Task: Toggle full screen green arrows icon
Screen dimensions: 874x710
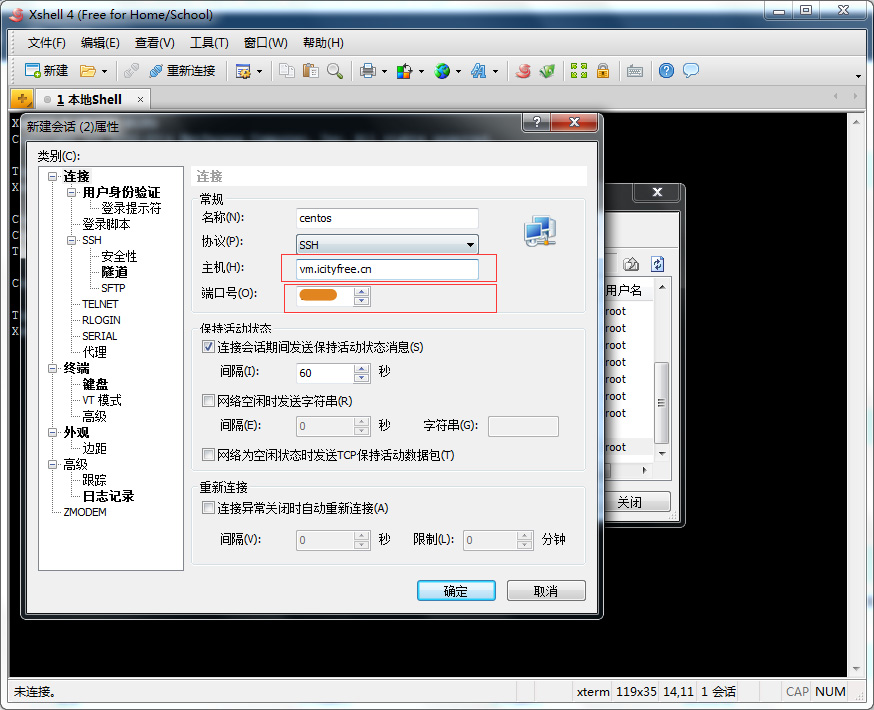Action: coord(579,71)
